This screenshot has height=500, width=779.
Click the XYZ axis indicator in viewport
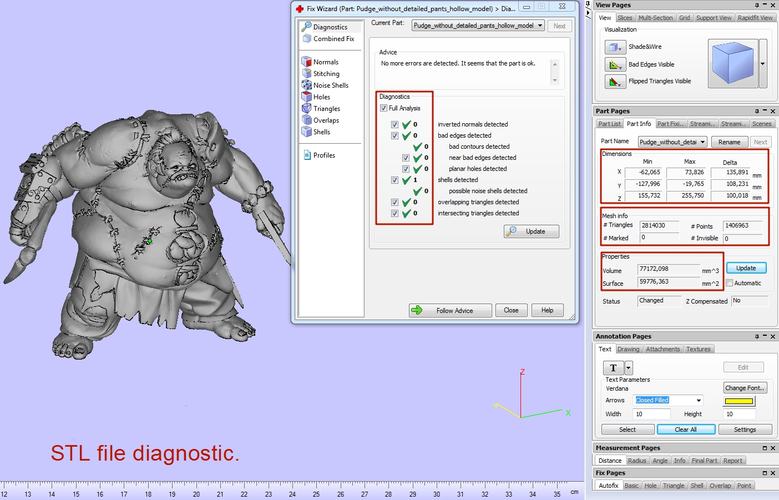[532, 395]
